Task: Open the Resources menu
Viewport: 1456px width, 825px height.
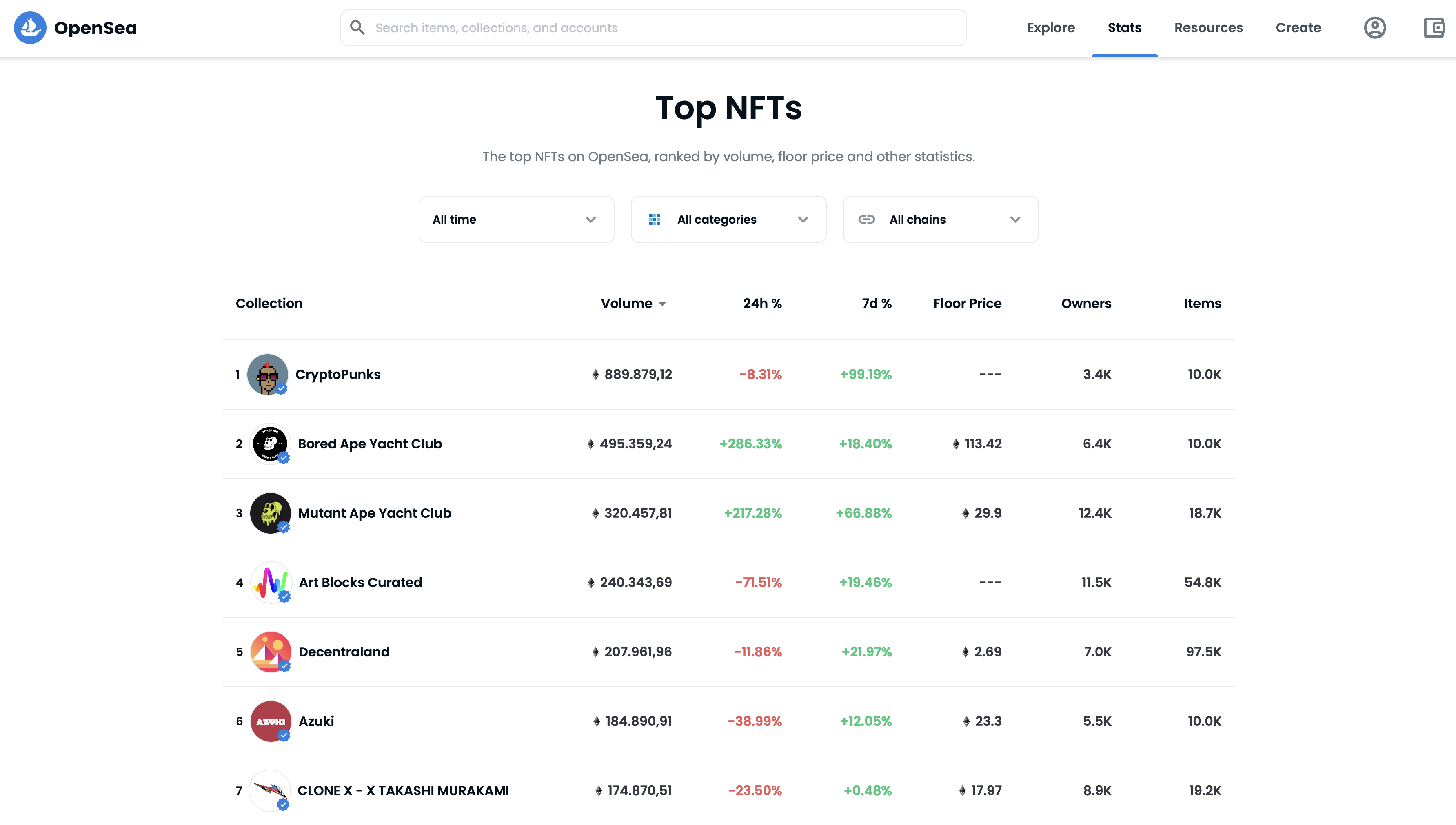Action: pos(1208,28)
